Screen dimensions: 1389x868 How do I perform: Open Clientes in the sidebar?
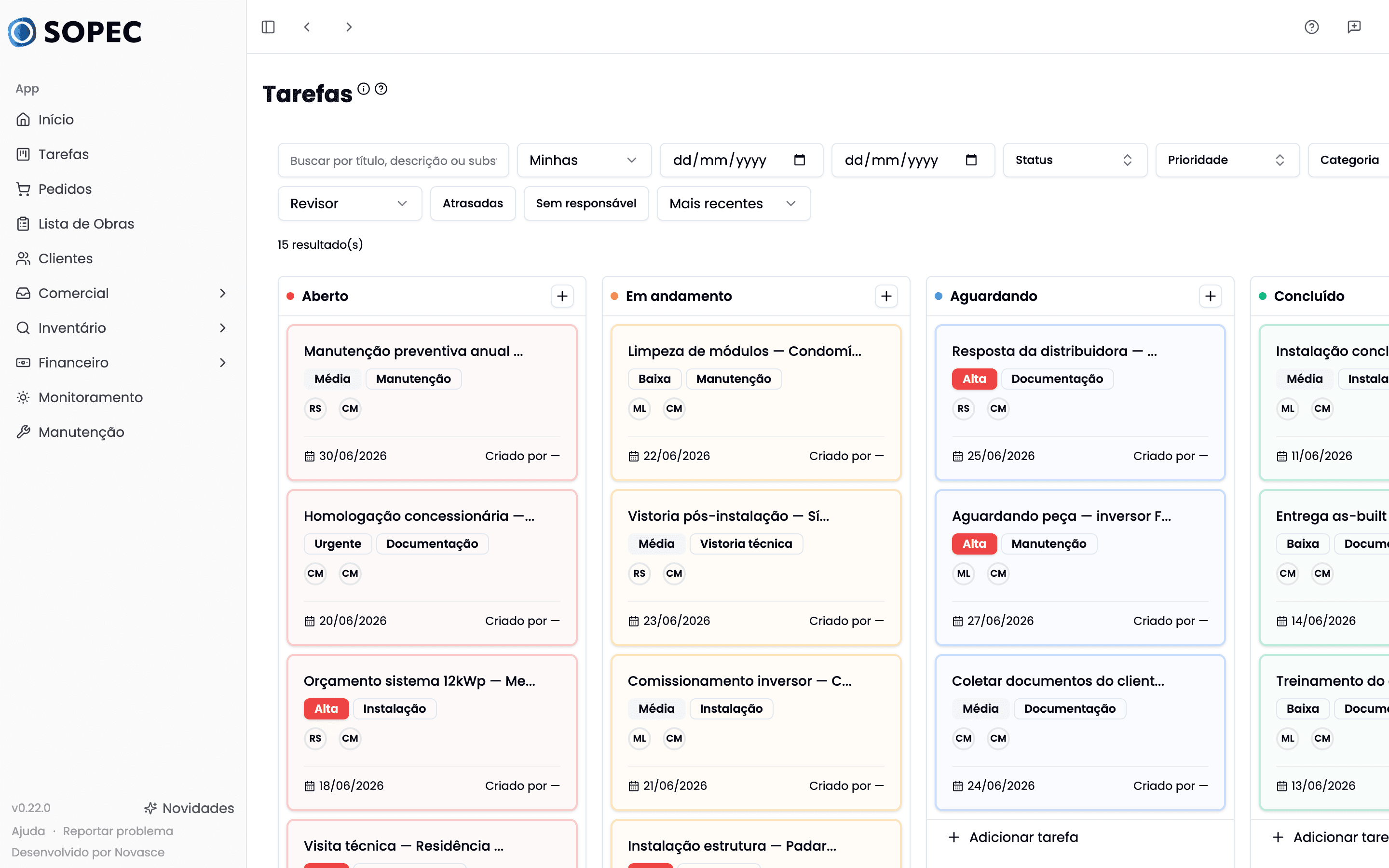122,258
